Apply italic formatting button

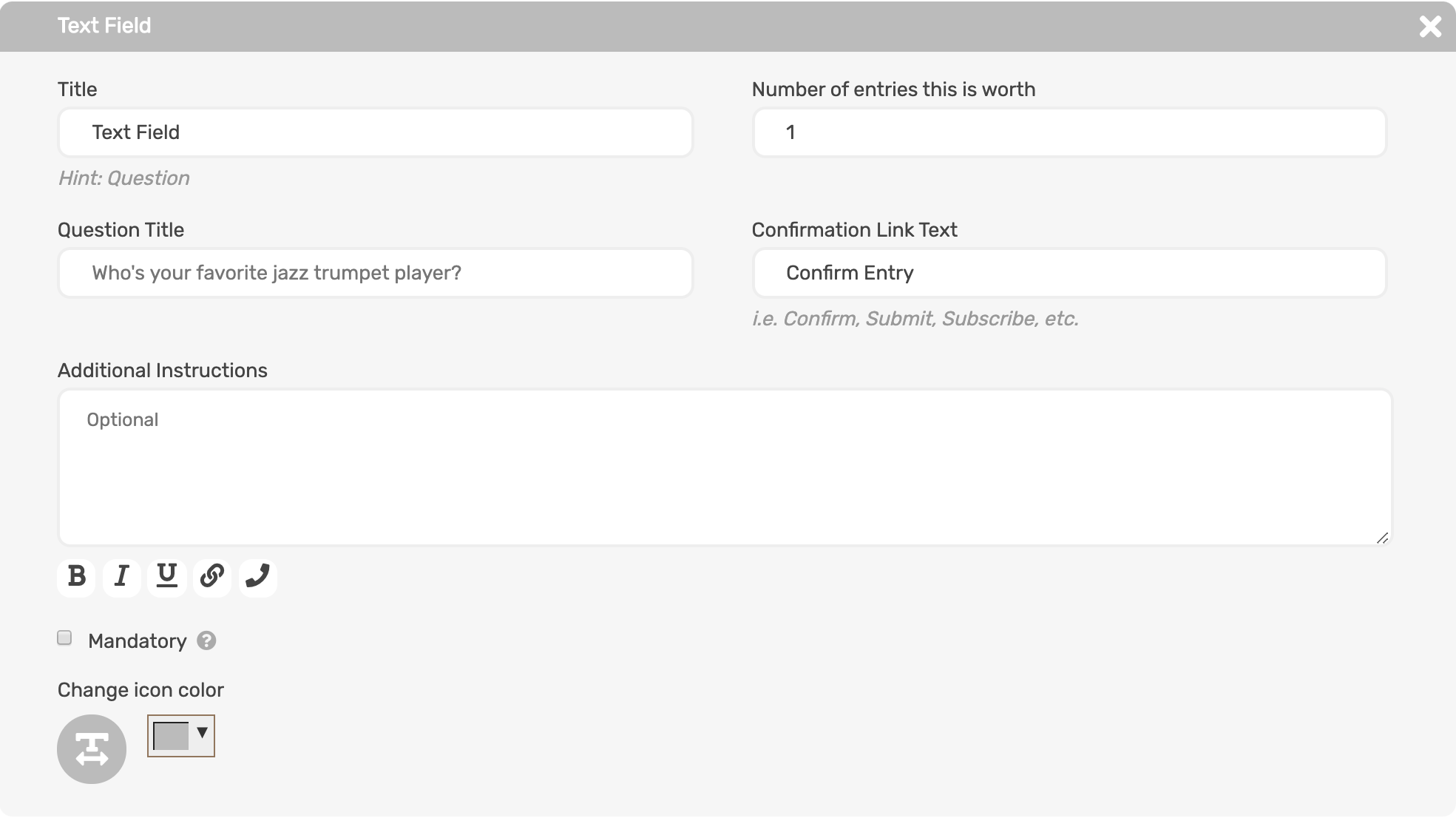(121, 577)
